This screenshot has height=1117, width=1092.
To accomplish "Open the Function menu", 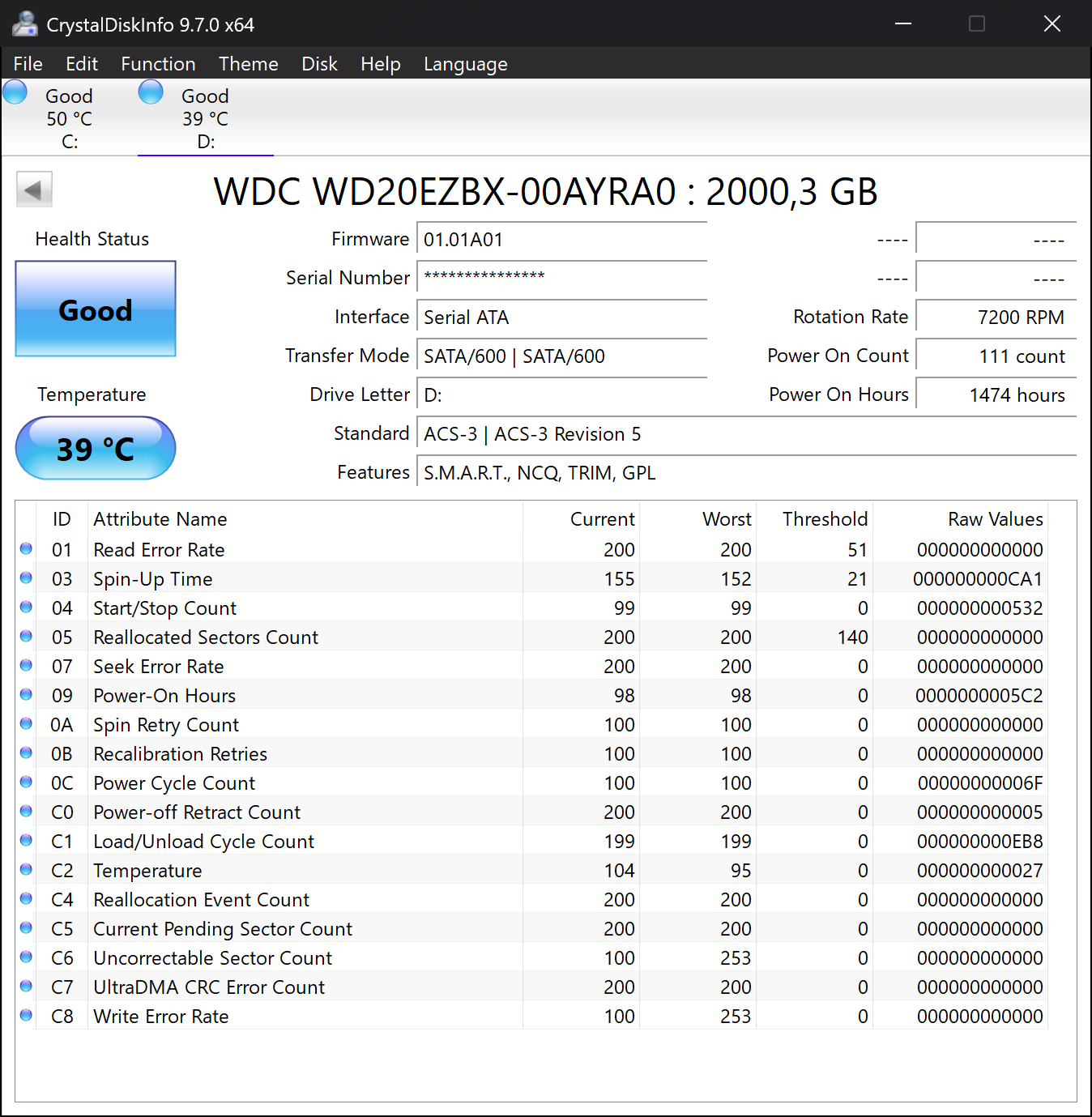I will click(158, 64).
